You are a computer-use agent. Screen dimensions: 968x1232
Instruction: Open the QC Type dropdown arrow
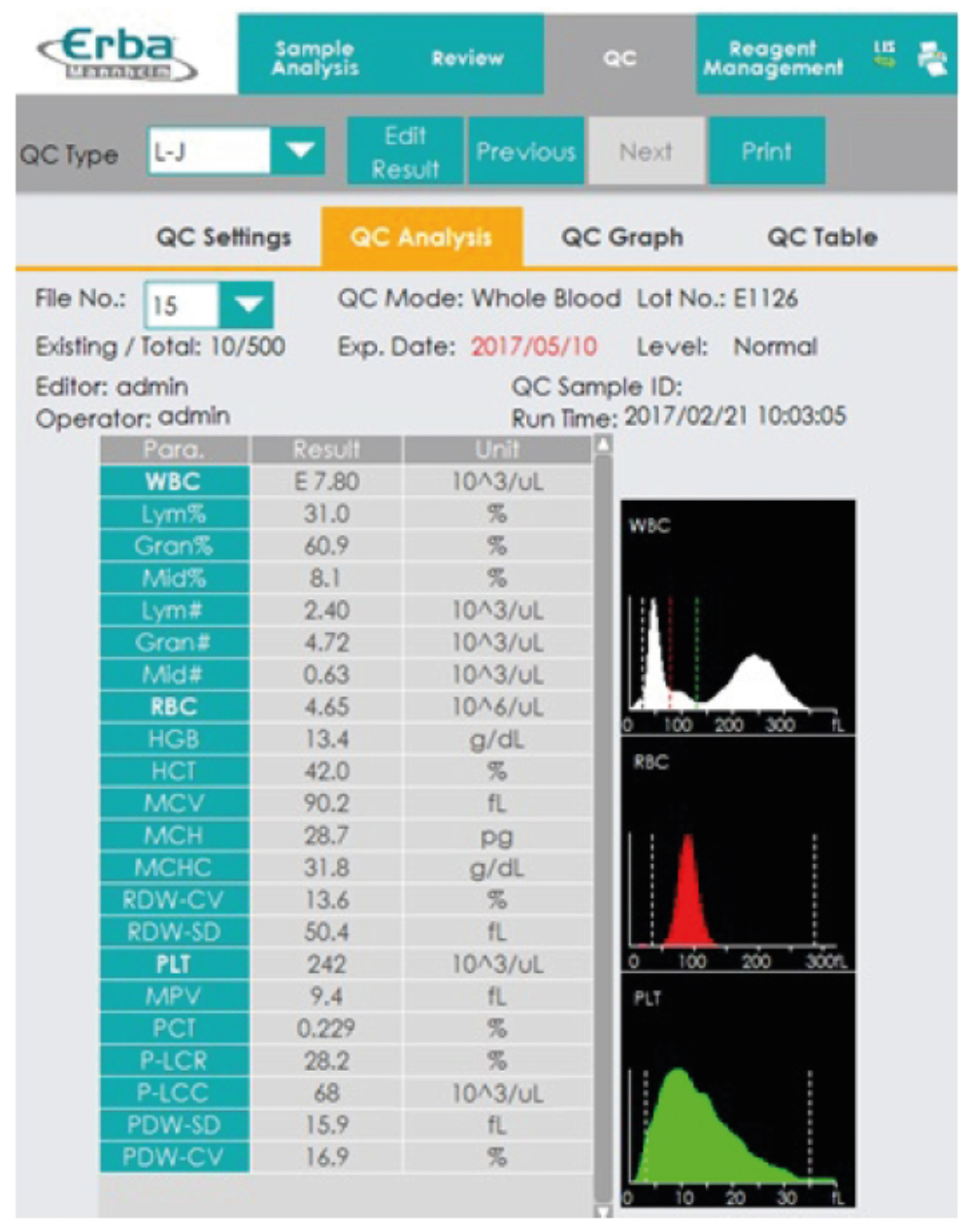[299, 151]
